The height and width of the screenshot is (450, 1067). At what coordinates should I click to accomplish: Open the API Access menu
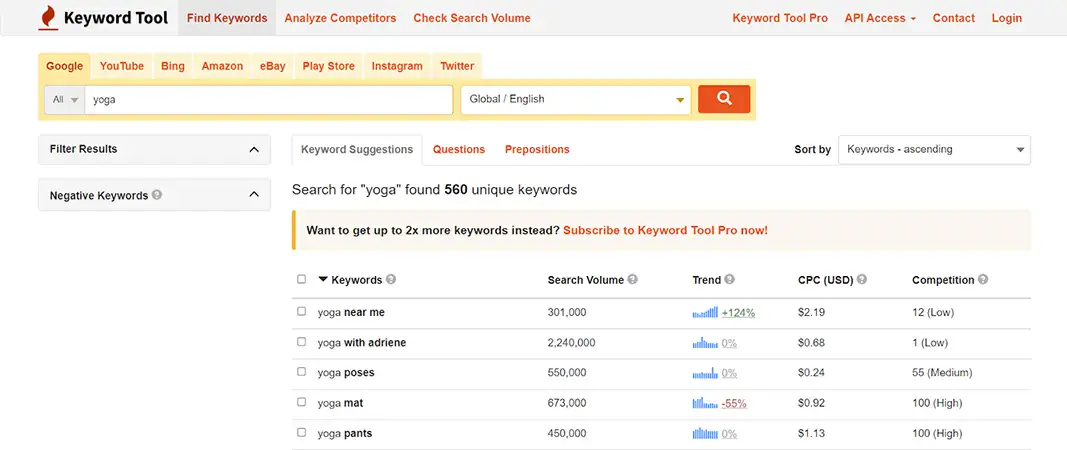coord(880,18)
